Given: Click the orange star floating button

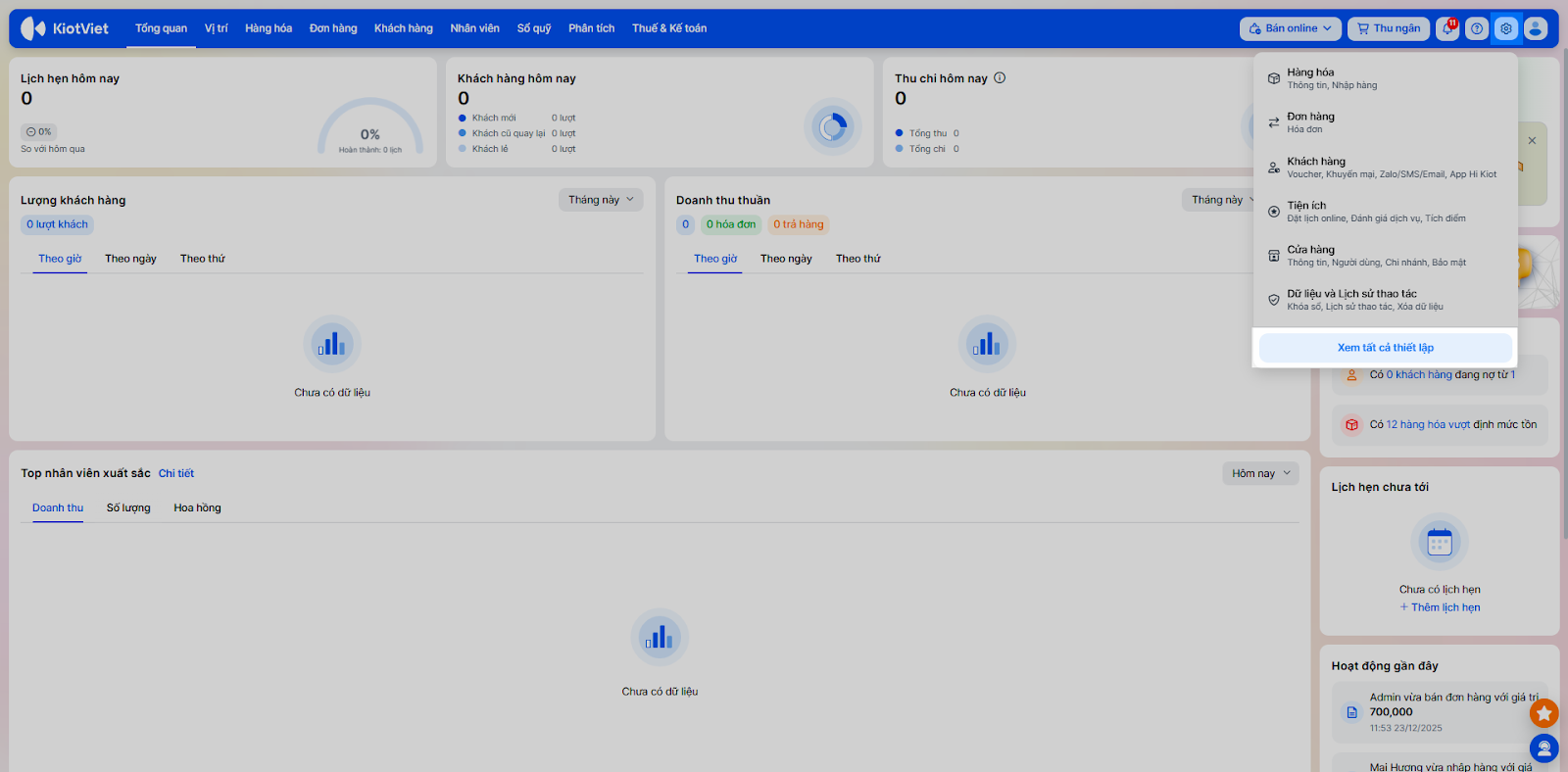Looking at the screenshot, I should [1544, 713].
